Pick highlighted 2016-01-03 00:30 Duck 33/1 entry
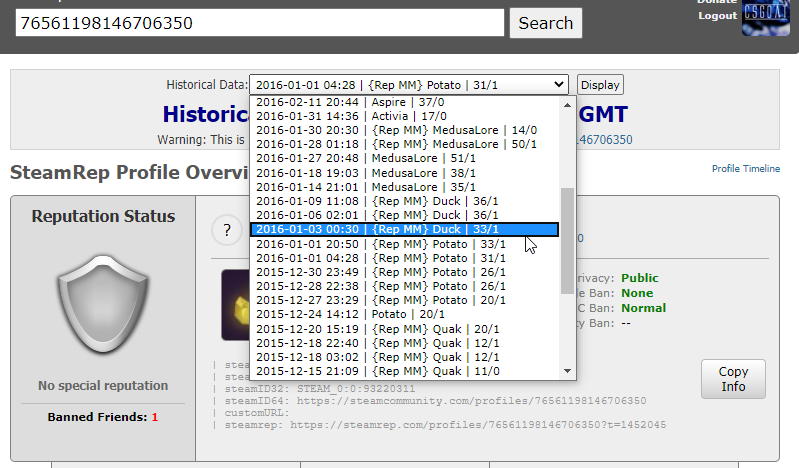Screen dimensions: 799x468 coord(405,229)
